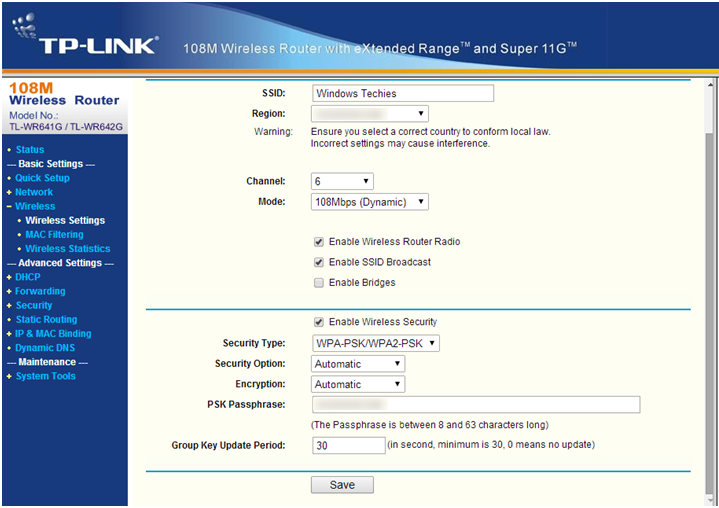Image resolution: width=719 pixels, height=508 pixels.
Task: Uncheck Enable SSID Broadcast
Action: pos(319,262)
